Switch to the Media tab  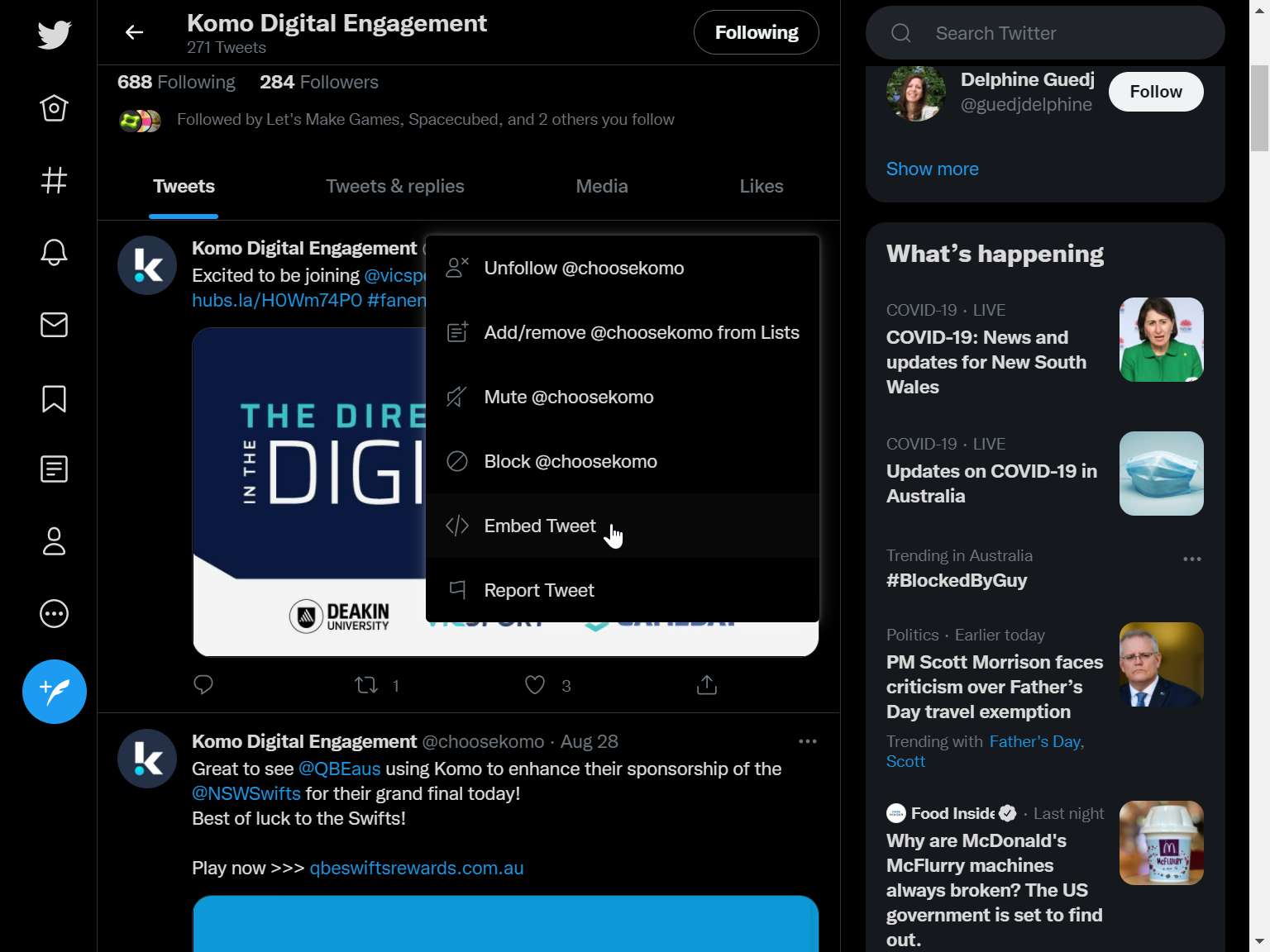(601, 187)
